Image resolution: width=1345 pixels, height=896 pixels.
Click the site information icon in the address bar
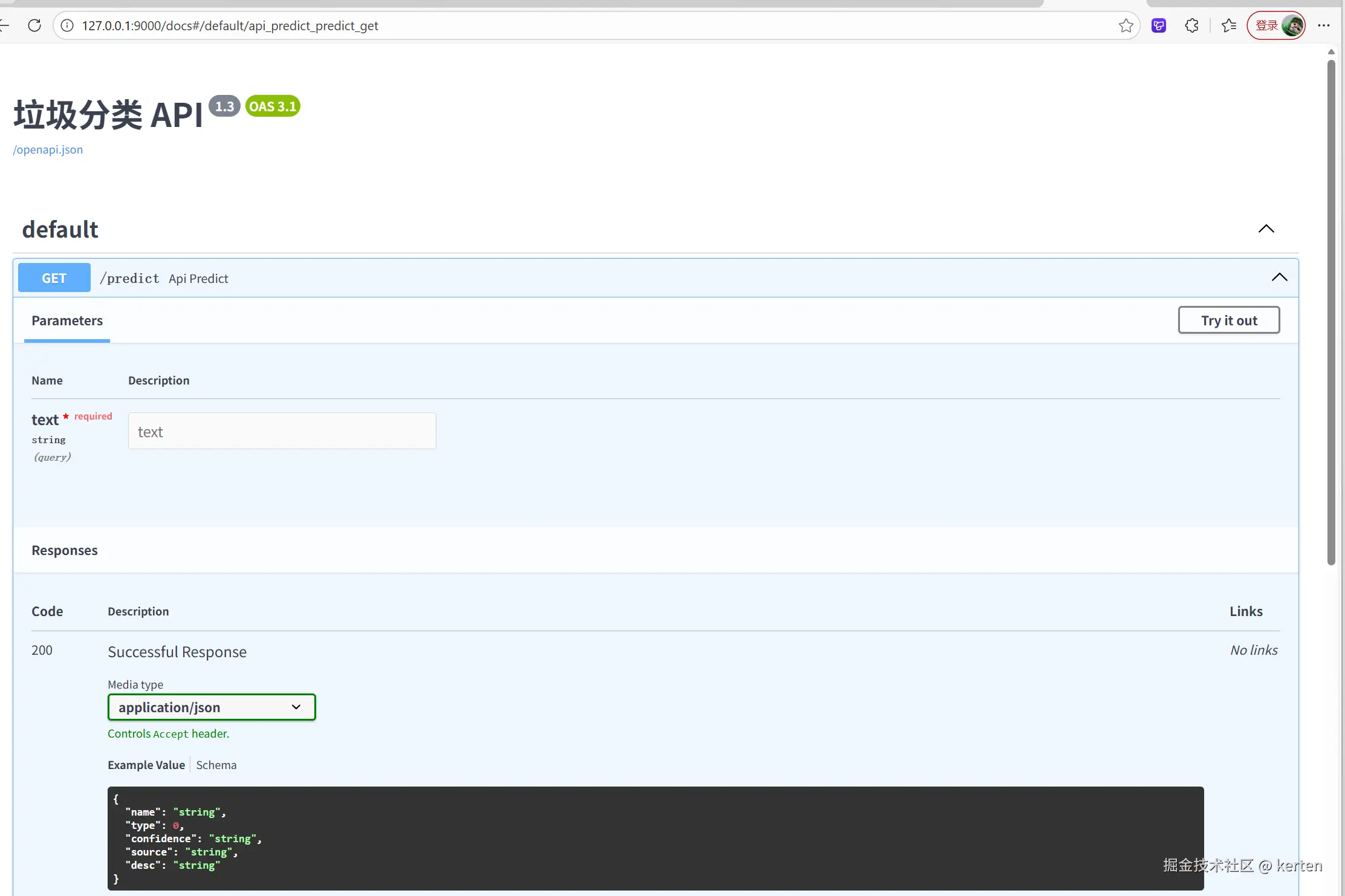(x=67, y=25)
